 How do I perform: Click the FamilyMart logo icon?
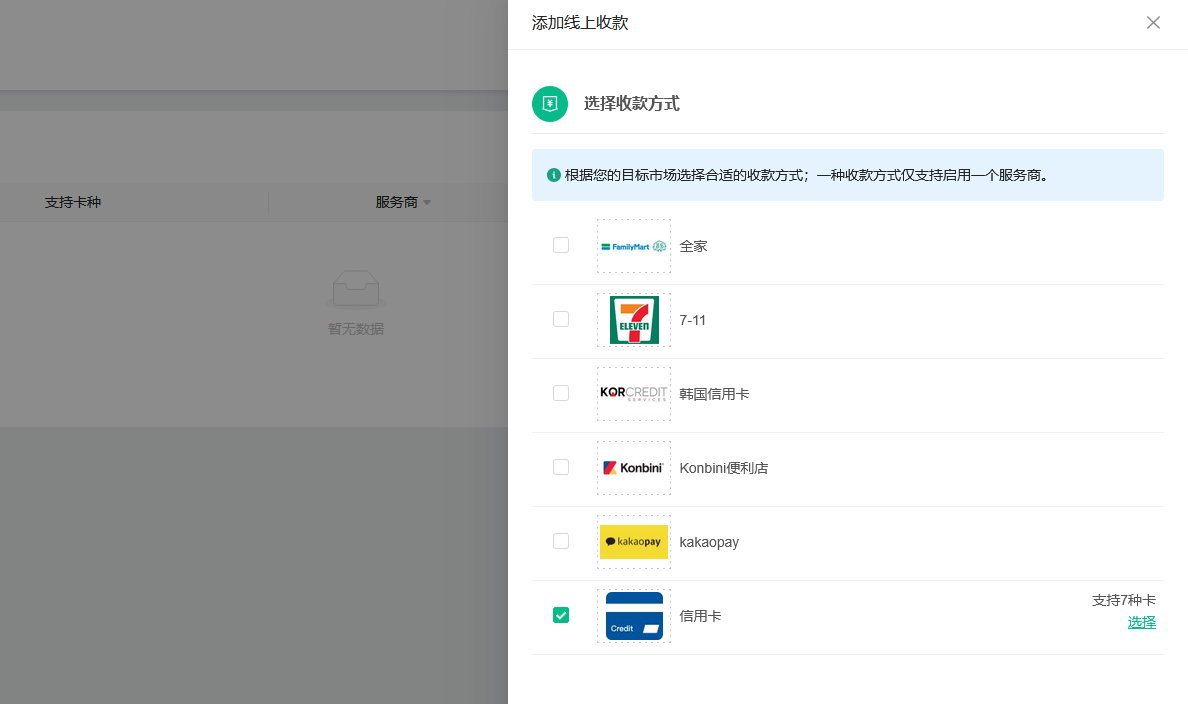(634, 246)
